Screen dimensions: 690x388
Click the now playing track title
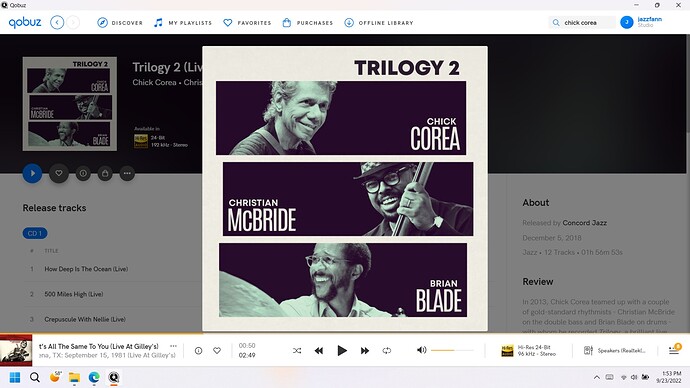click(x=99, y=346)
